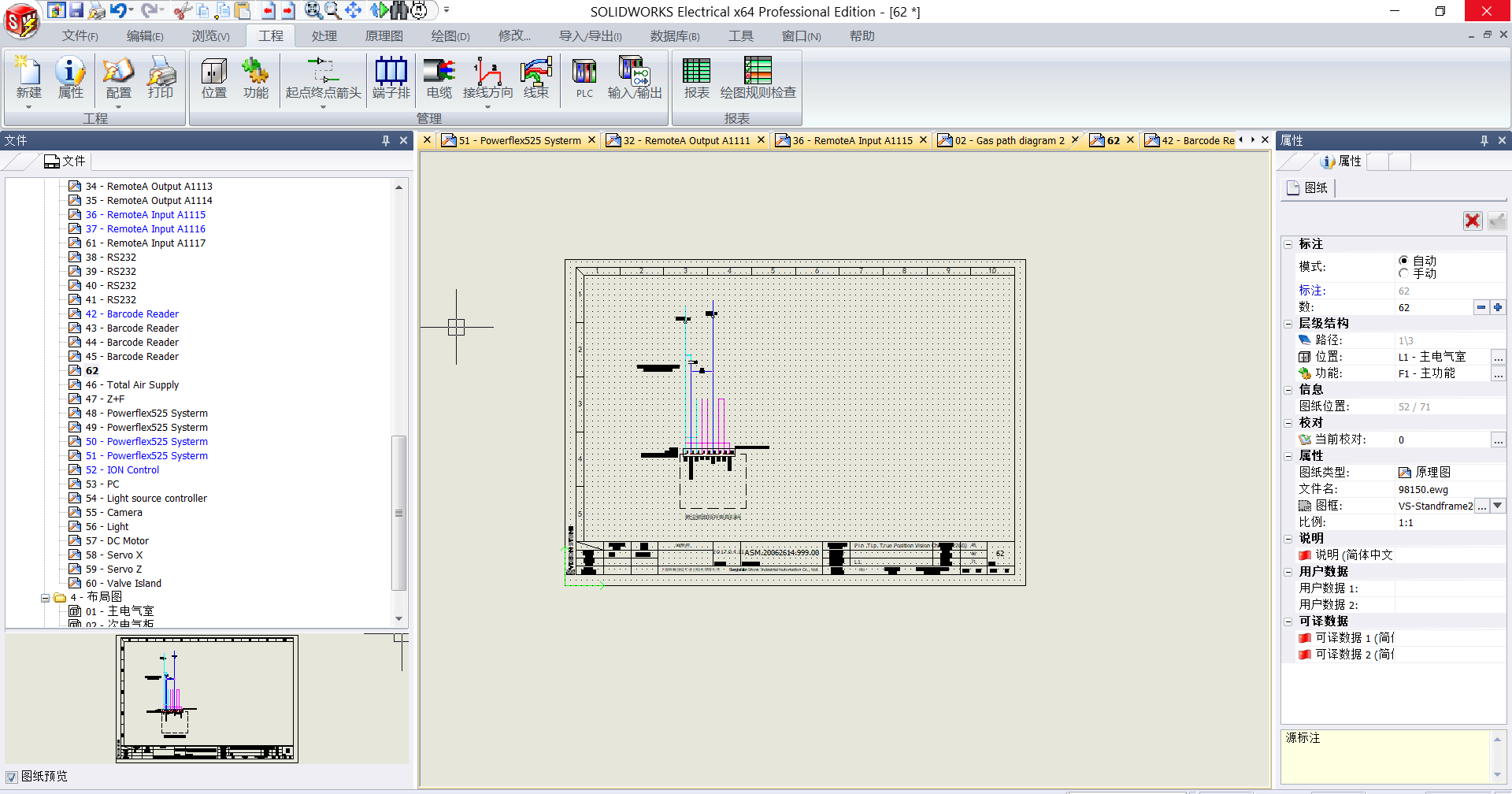Select 手动 (Manual) mode radio button

(1403, 273)
